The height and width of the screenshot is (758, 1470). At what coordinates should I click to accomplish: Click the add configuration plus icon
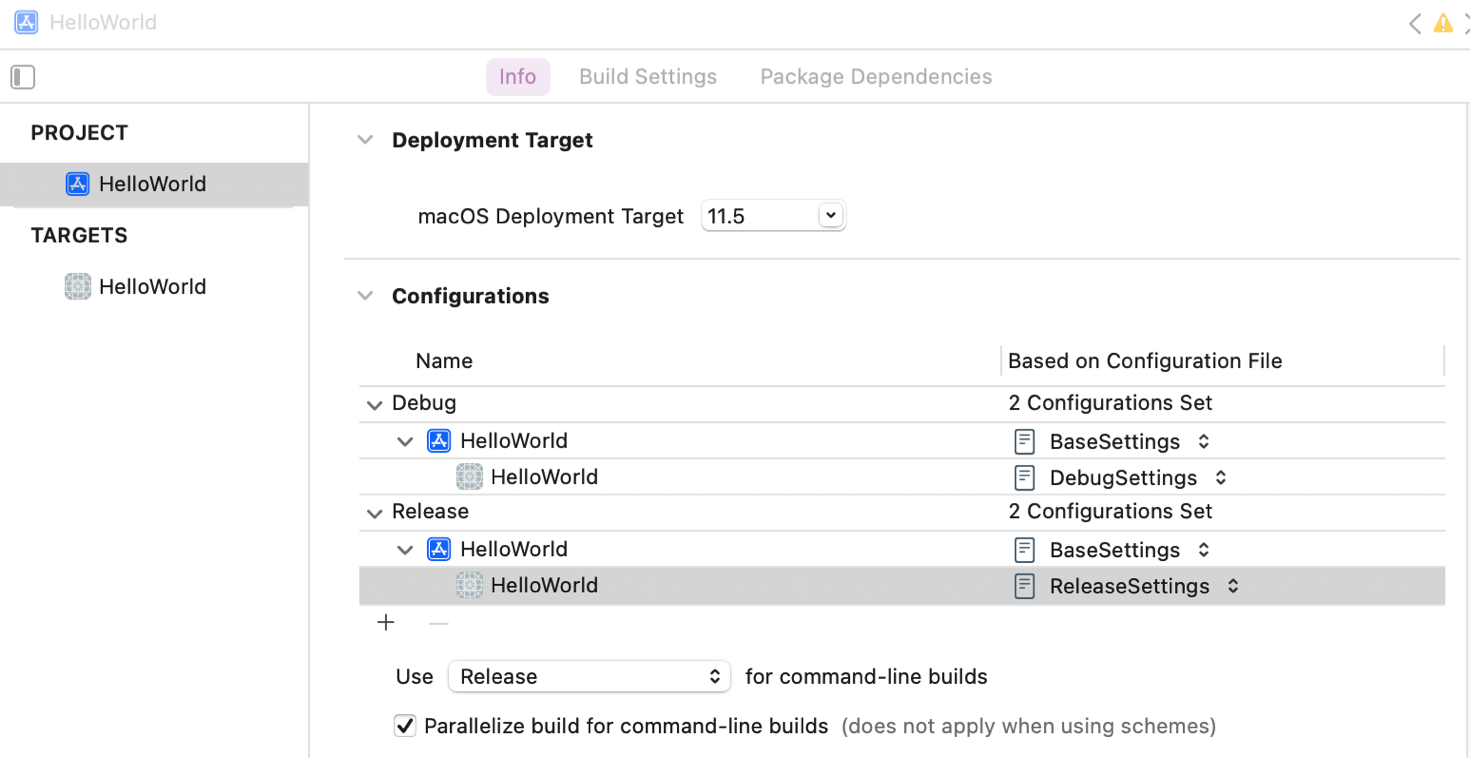(x=386, y=623)
